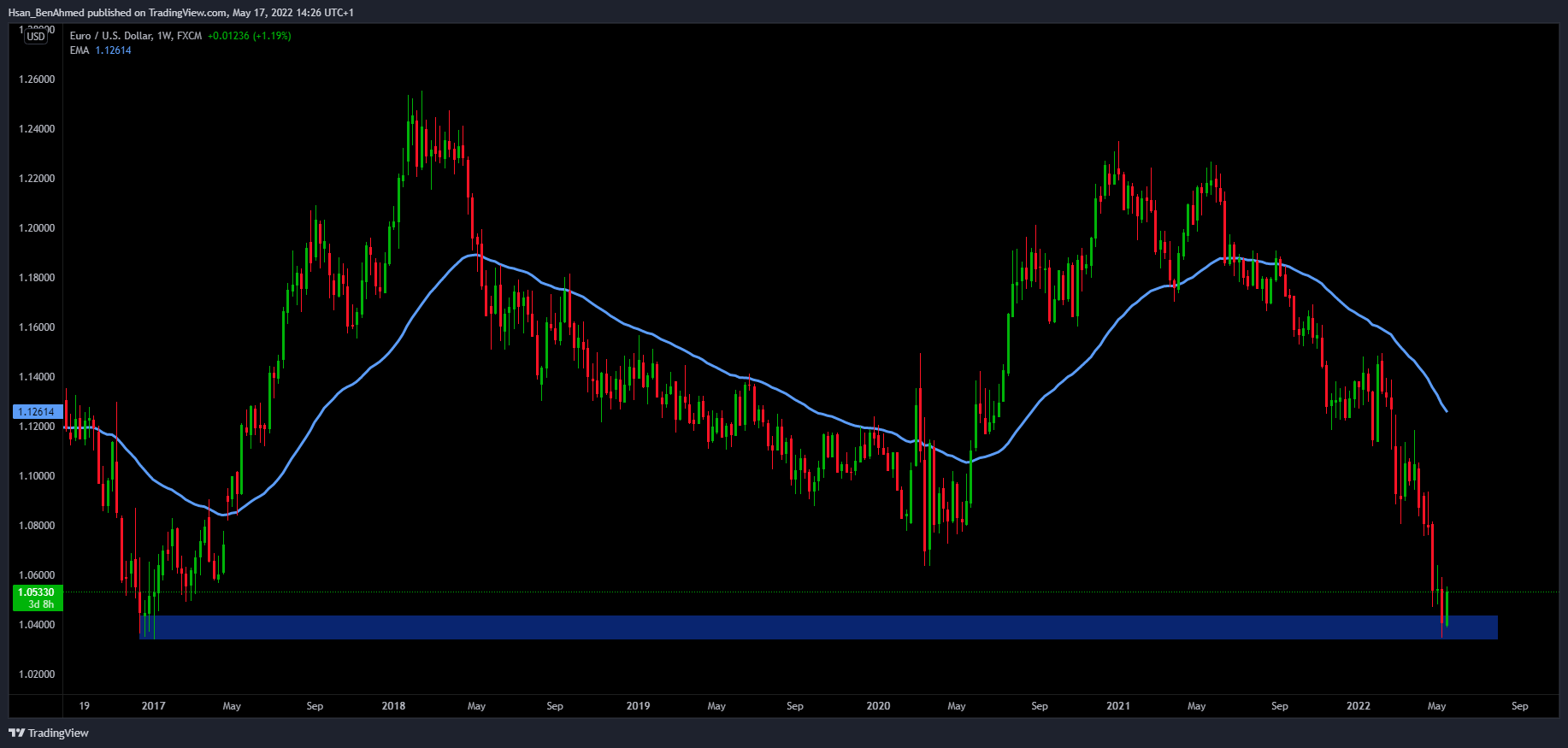
Task: Click the 1.18000 price axis label
Action: tap(37, 278)
